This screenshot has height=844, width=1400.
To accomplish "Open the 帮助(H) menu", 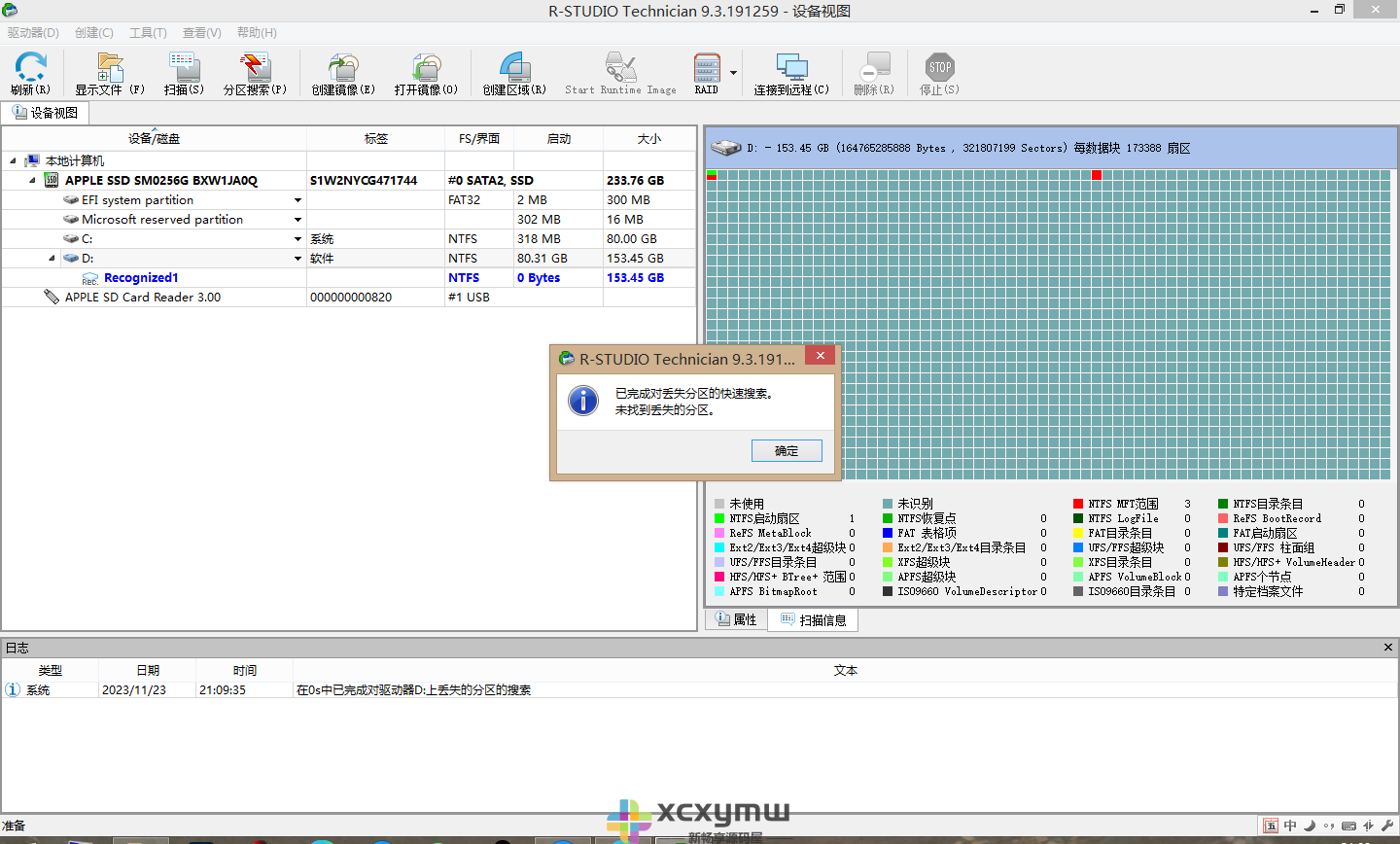I will point(257,32).
